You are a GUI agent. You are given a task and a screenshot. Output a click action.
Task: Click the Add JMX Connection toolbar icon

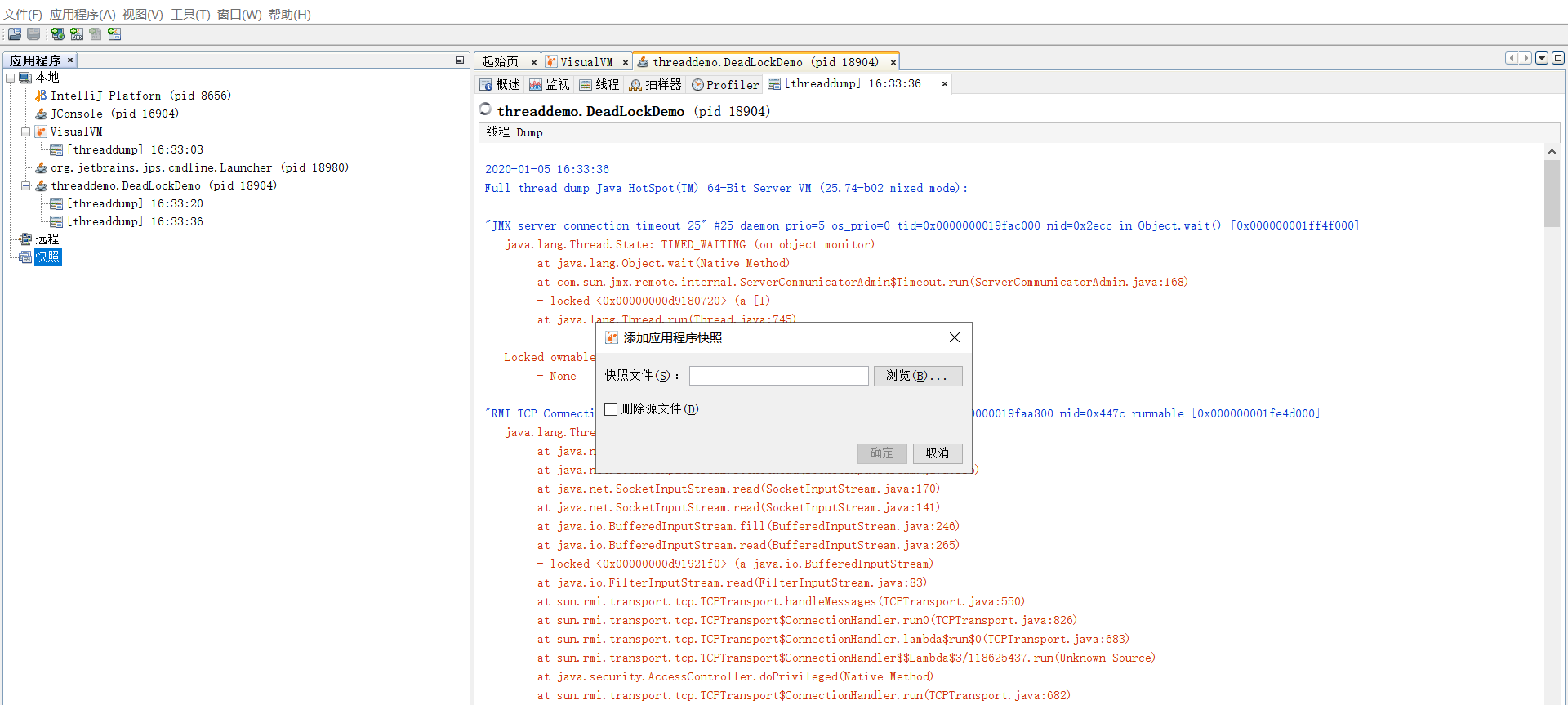(77, 33)
